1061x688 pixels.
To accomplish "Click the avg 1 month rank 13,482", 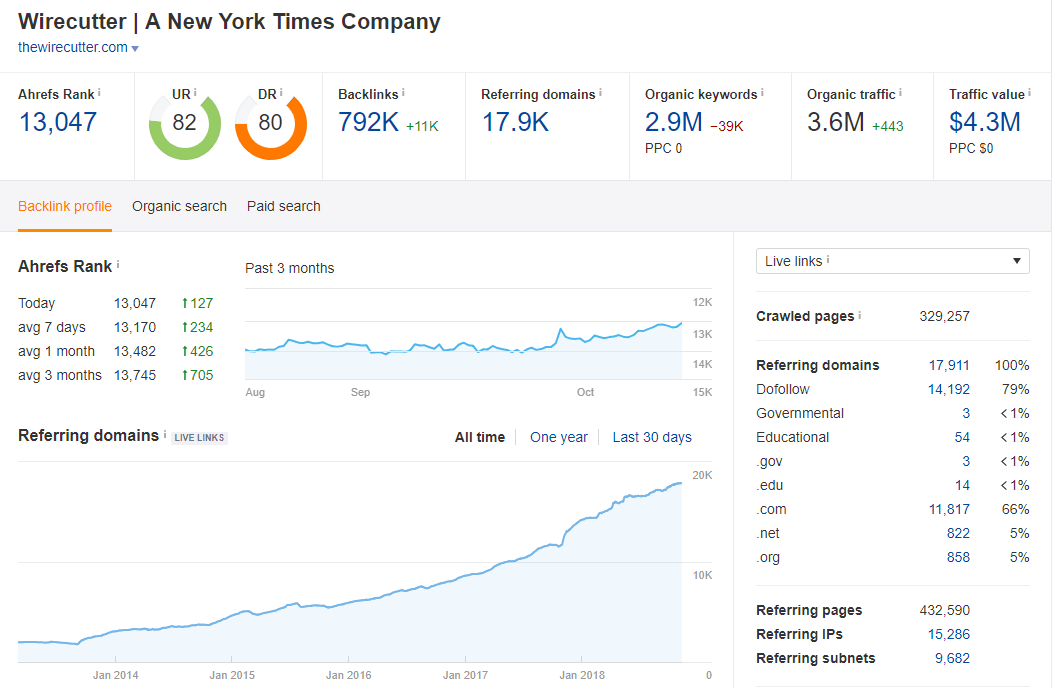I will pyautogui.click(x=135, y=352).
